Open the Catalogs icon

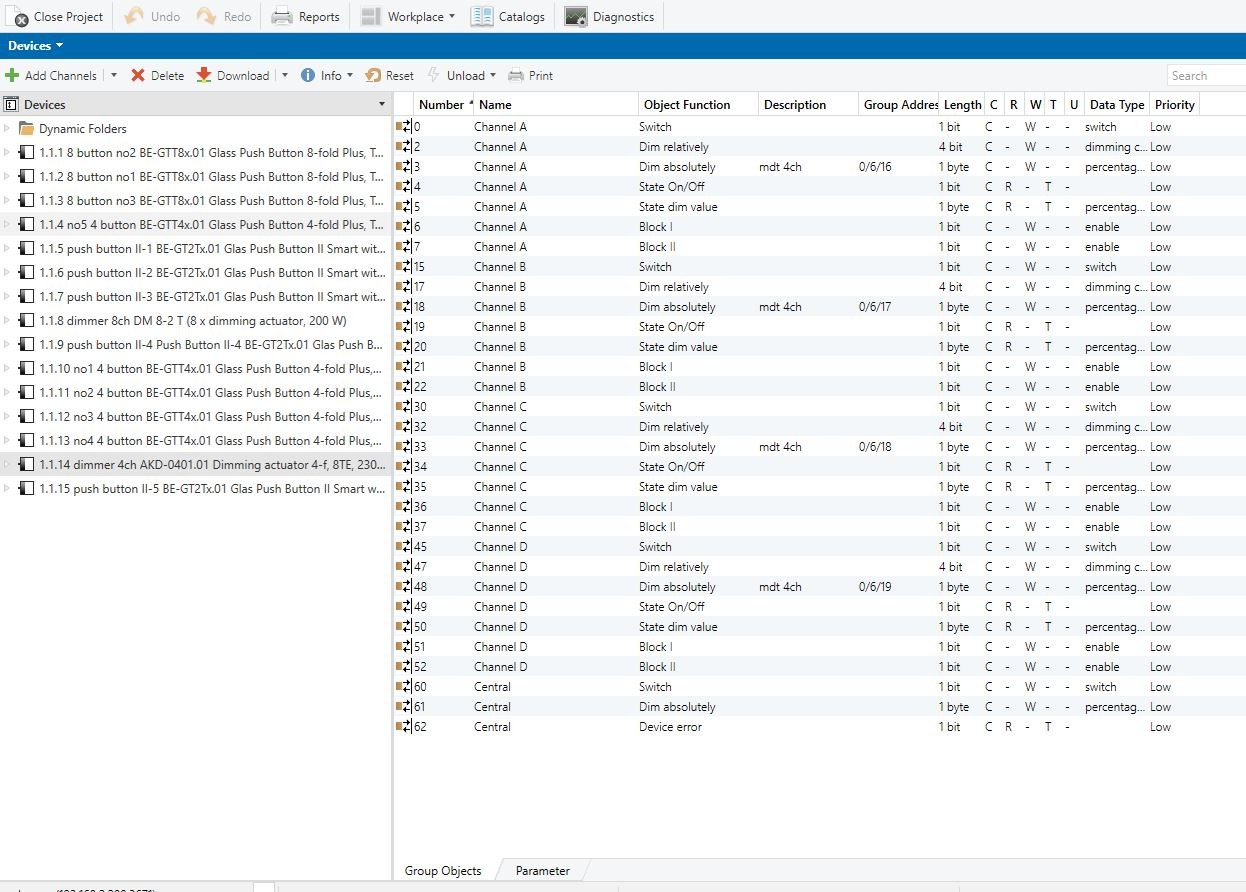tap(482, 17)
